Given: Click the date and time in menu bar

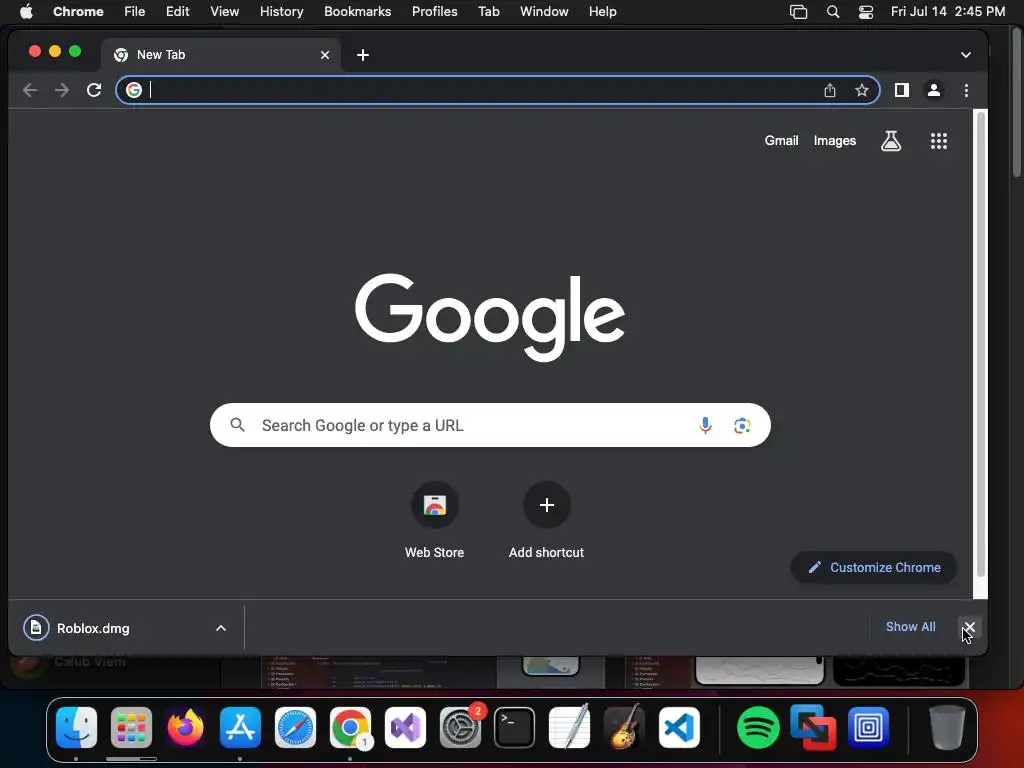Looking at the screenshot, I should pyautogui.click(x=948, y=12).
